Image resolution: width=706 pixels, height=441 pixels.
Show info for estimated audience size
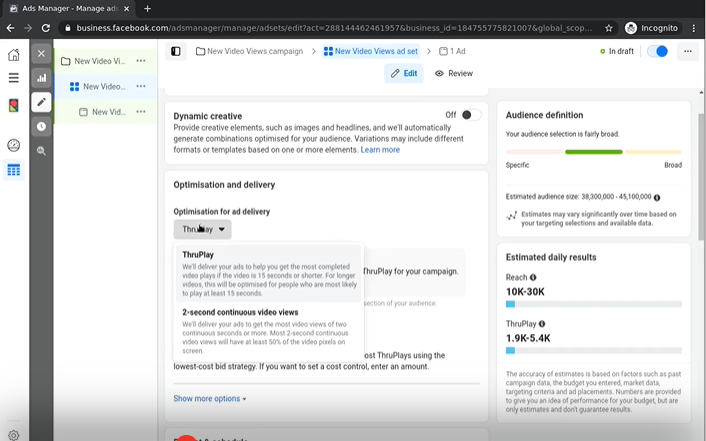pos(657,197)
